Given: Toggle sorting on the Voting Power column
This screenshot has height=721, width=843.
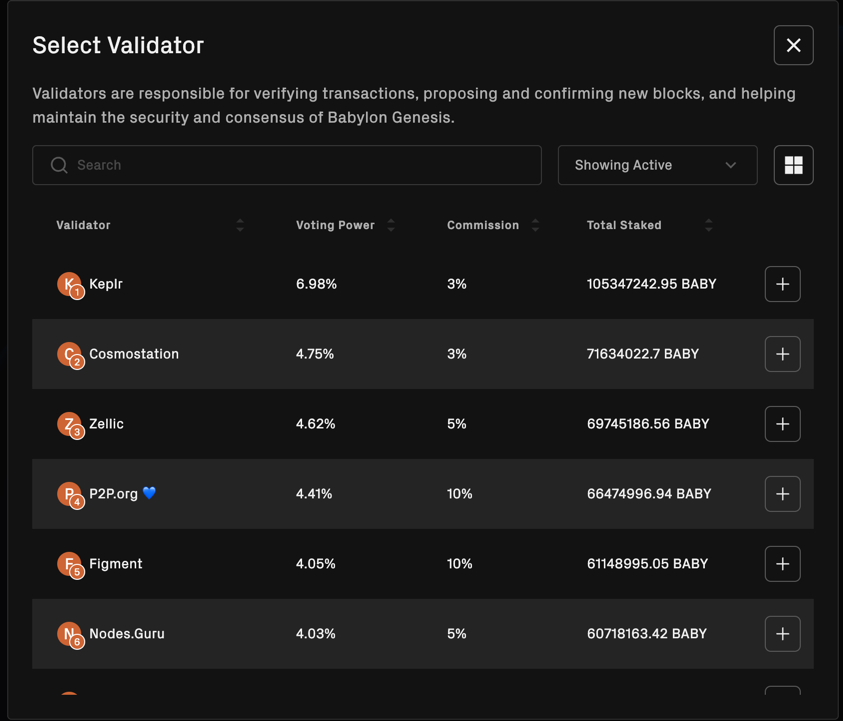Looking at the screenshot, I should tap(390, 225).
